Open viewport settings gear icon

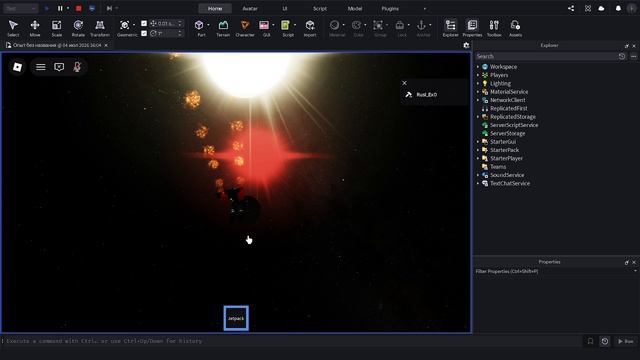coord(467,45)
